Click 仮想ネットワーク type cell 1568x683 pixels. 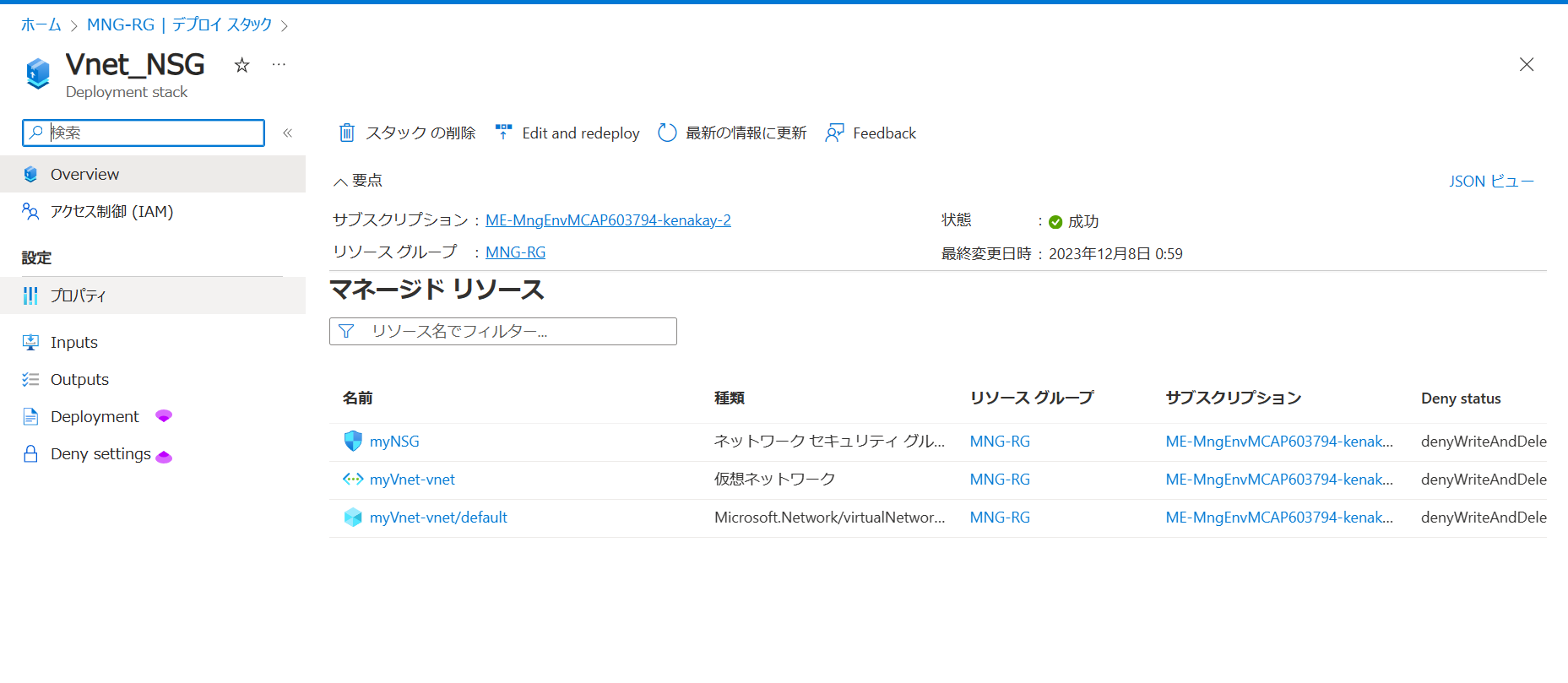coord(774,480)
